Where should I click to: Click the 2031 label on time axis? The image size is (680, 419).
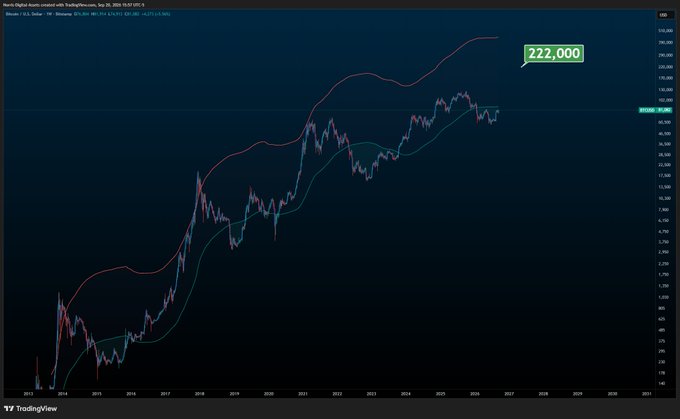click(x=646, y=394)
